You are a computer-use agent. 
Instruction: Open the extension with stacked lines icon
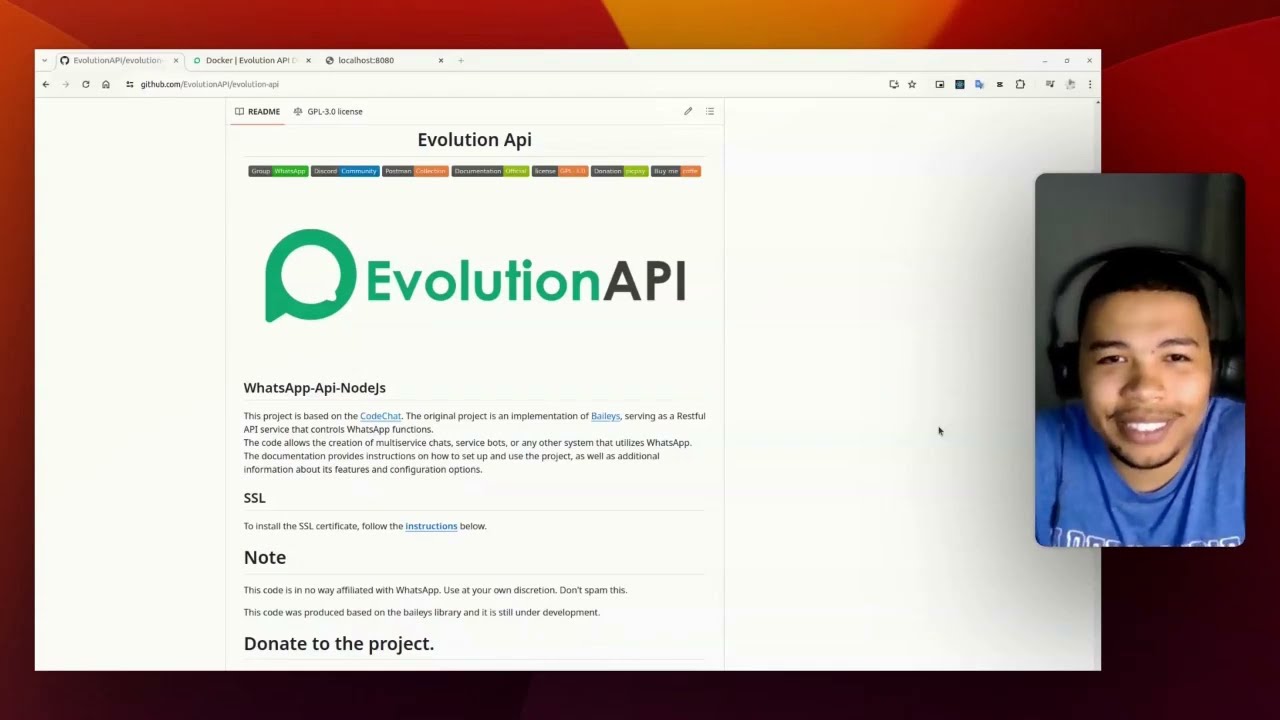coord(999,84)
